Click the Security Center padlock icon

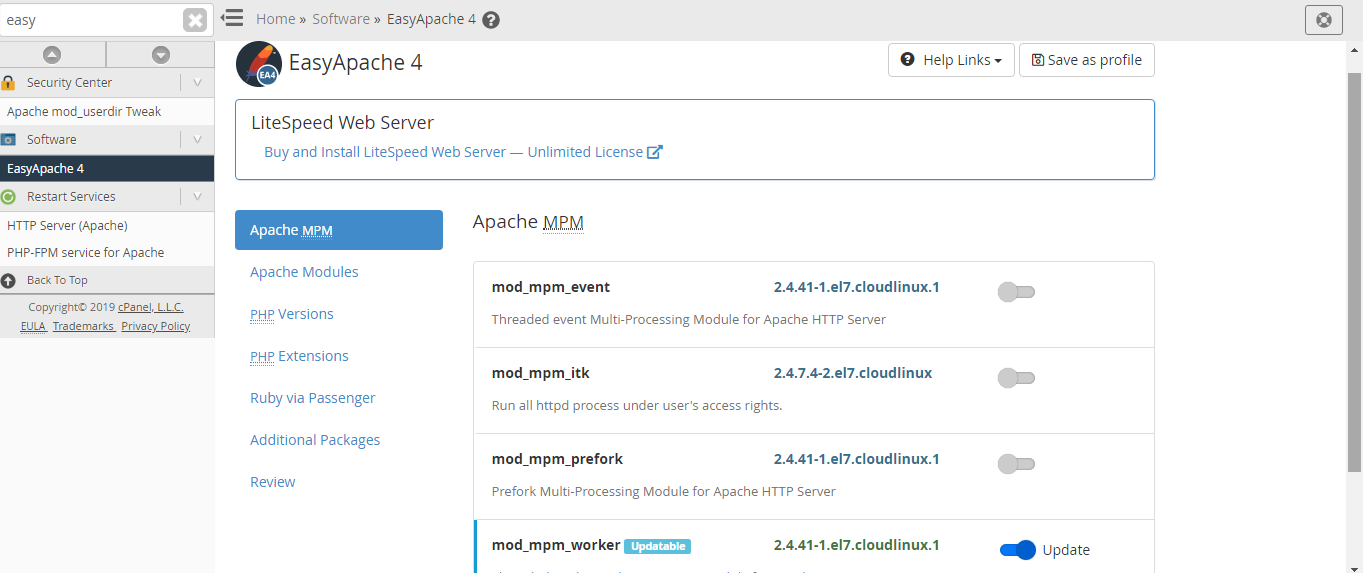9,83
